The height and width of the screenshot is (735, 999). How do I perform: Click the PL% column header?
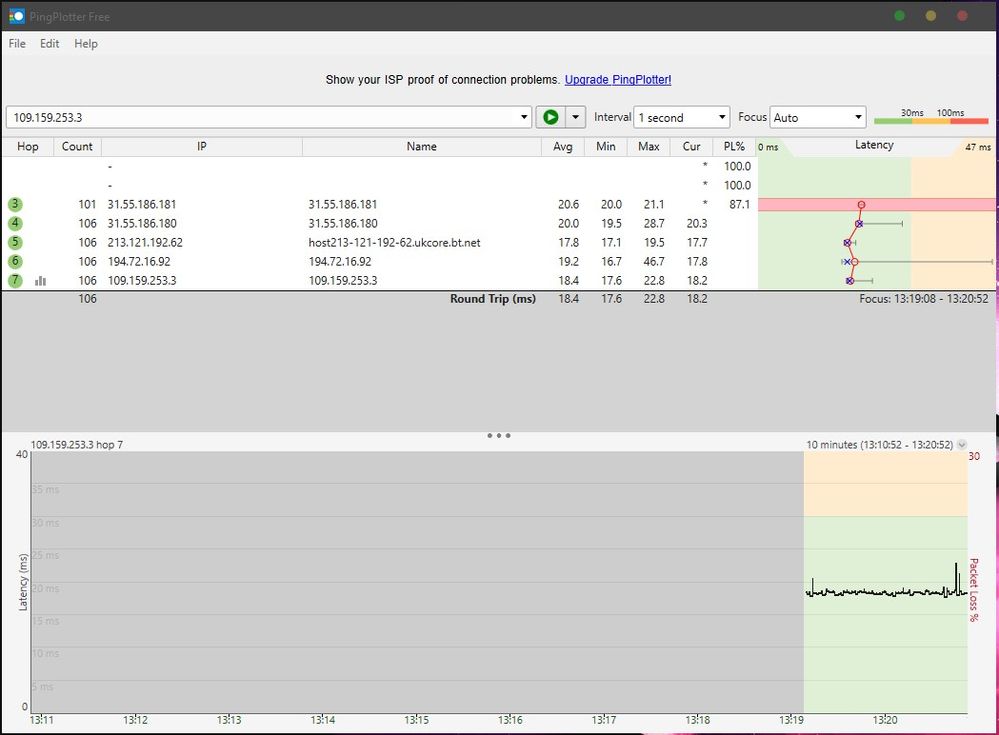point(734,146)
